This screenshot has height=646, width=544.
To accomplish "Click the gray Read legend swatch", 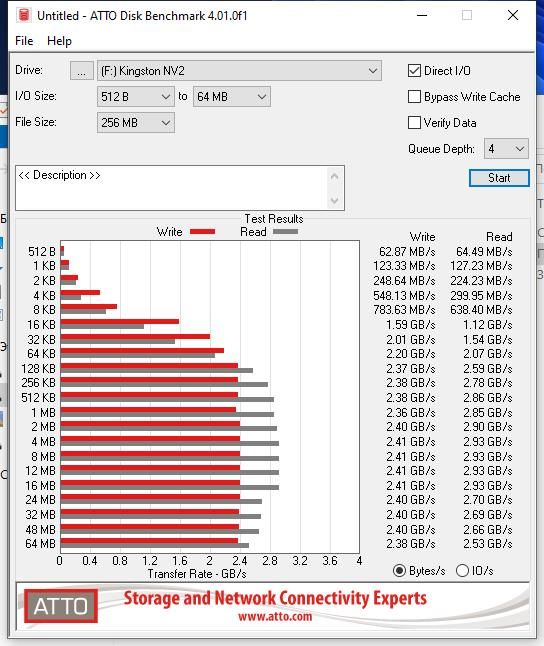I will point(285,232).
